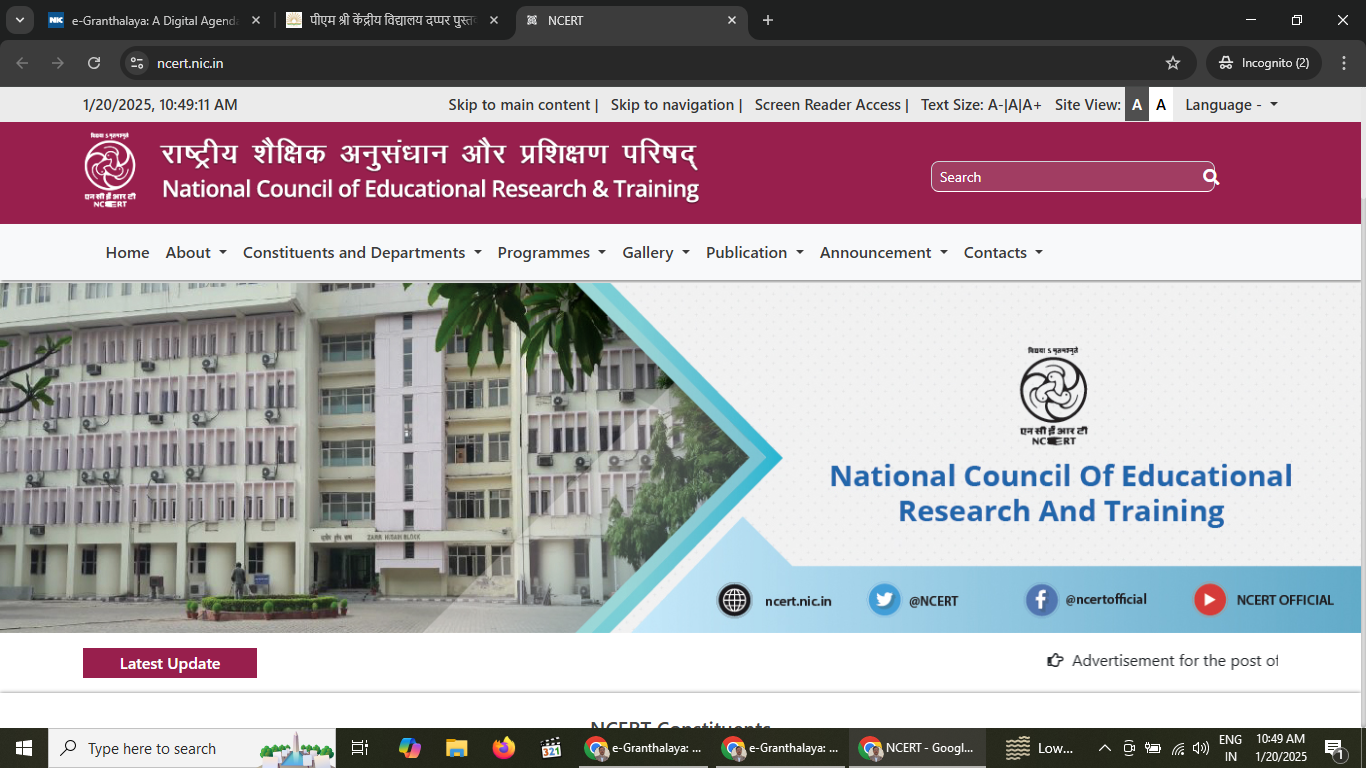This screenshot has width=1366, height=768.
Task: Expand the Announcement menu
Action: click(884, 253)
